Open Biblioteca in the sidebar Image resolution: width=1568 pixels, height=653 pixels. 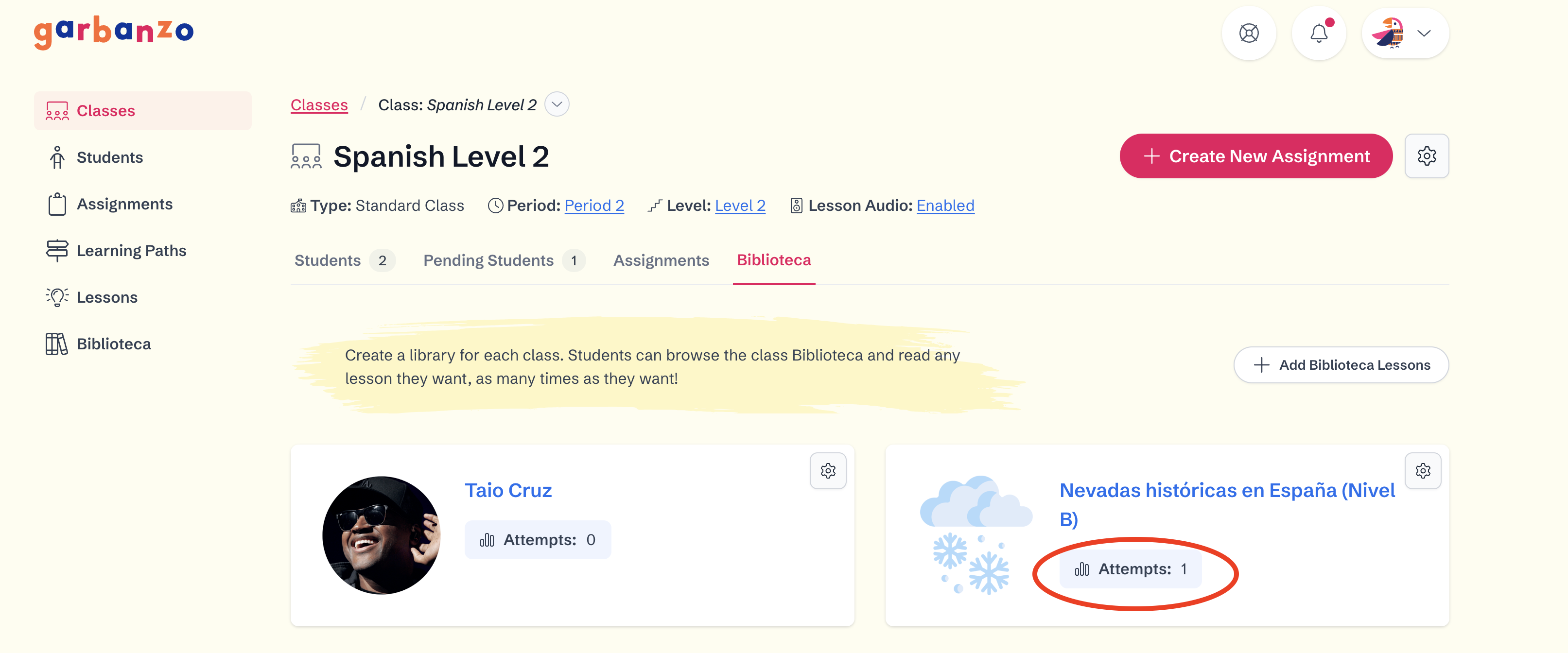[x=114, y=344]
